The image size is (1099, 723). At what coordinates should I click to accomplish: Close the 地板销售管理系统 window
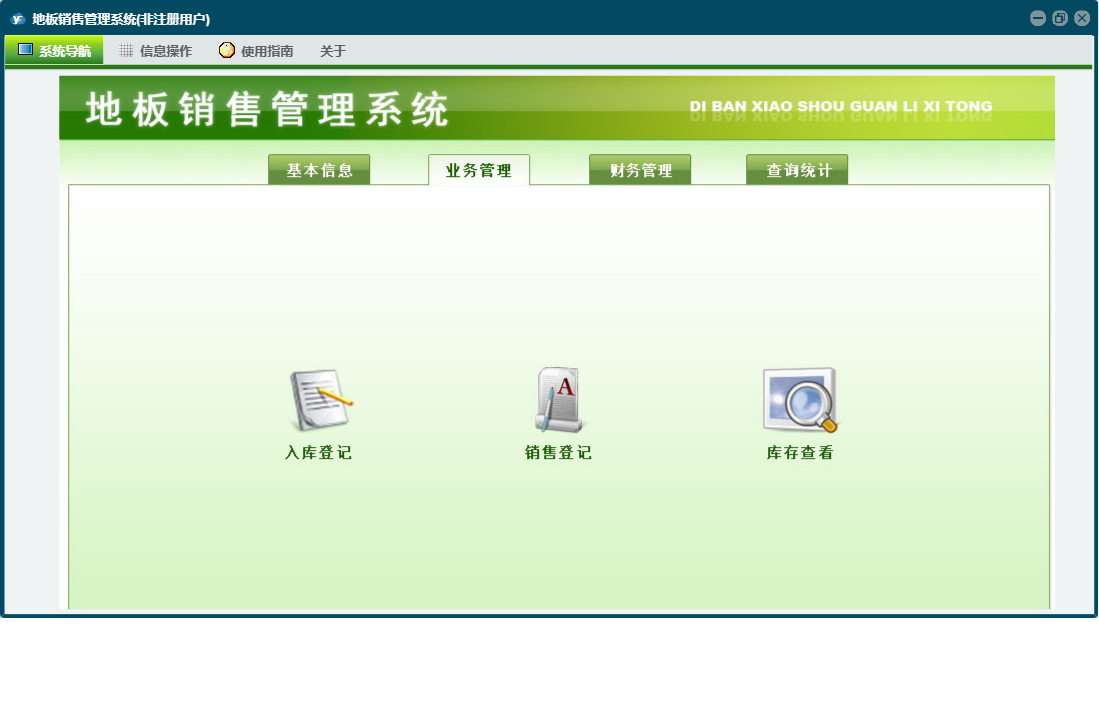1082,18
